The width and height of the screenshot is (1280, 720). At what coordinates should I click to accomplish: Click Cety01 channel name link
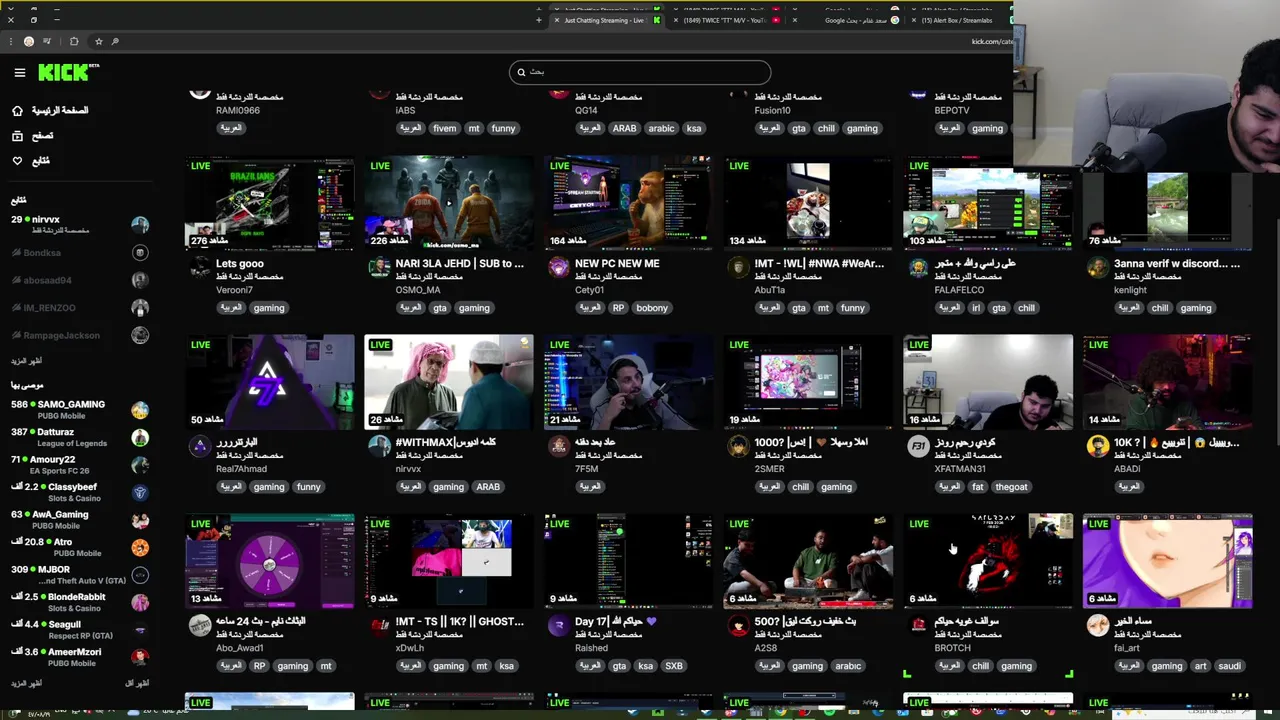click(x=590, y=290)
